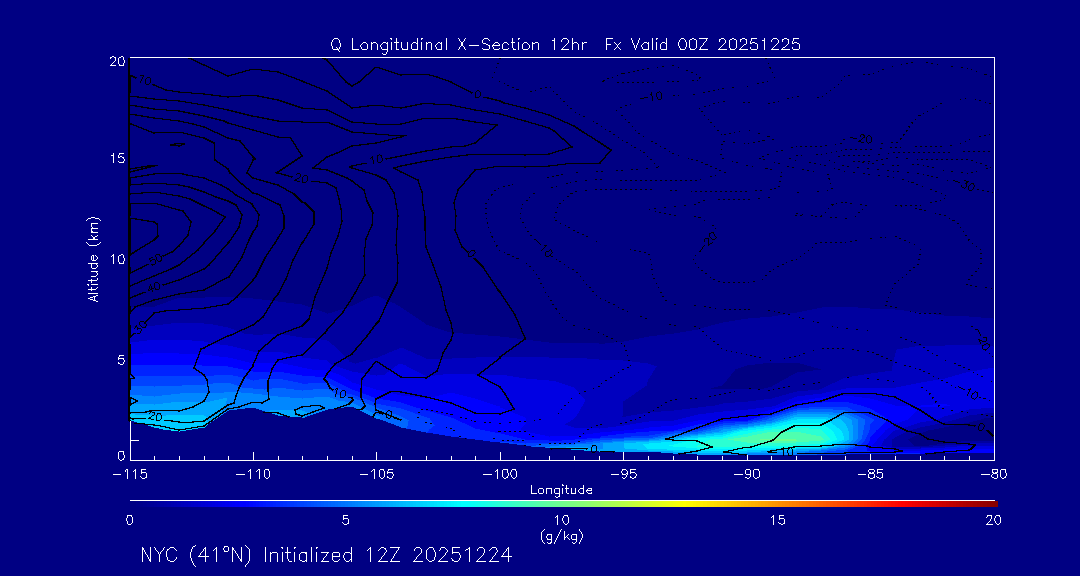Select the altitude axis "5" tick label
This screenshot has width=1080, height=576.
click(x=121, y=360)
